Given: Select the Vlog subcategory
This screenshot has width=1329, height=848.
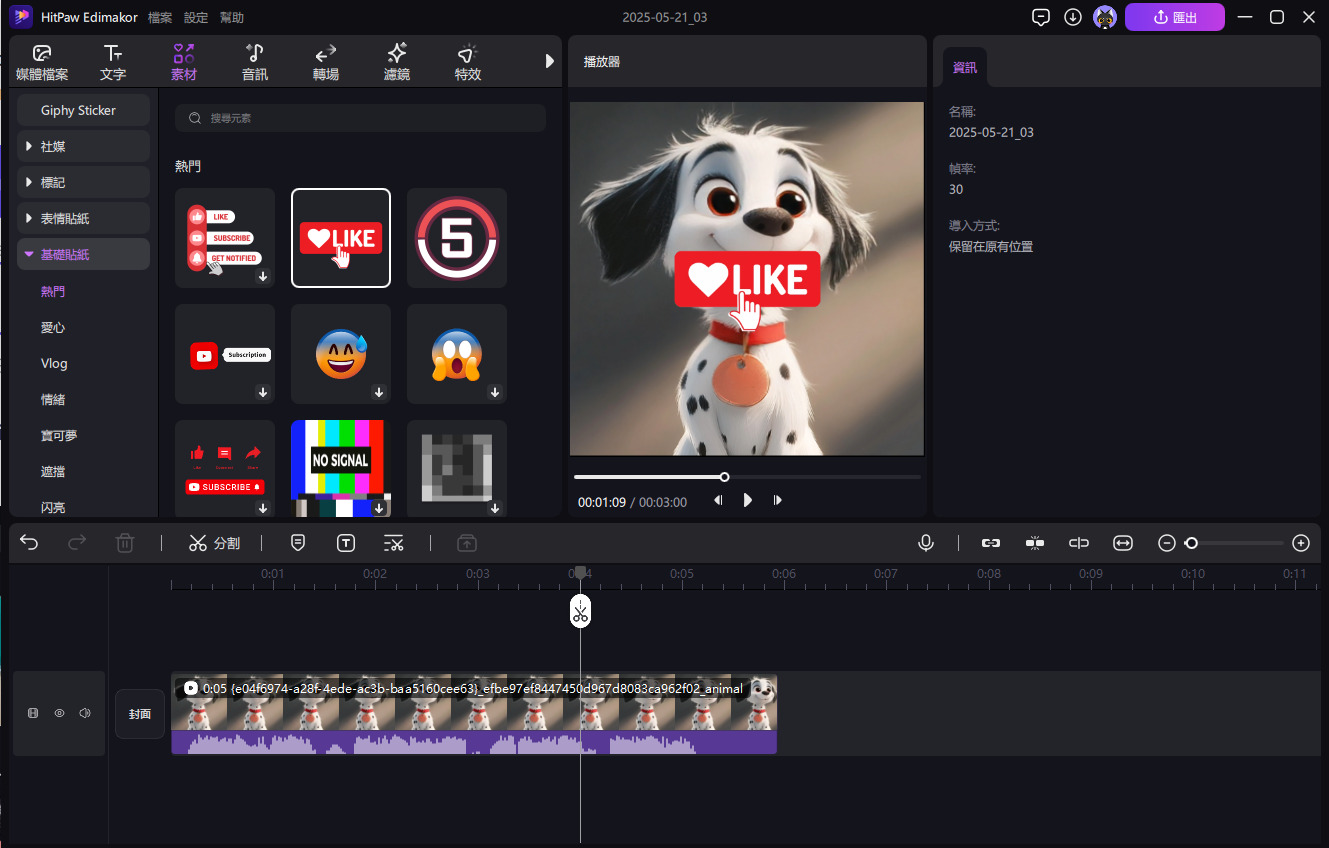Looking at the screenshot, I should (x=54, y=363).
